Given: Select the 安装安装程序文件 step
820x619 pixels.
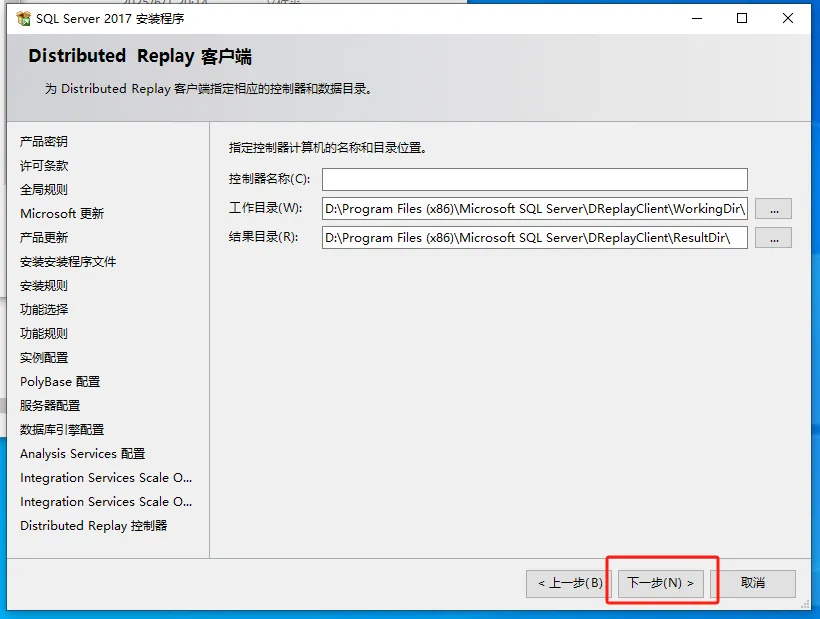Looking at the screenshot, I should [68, 262].
